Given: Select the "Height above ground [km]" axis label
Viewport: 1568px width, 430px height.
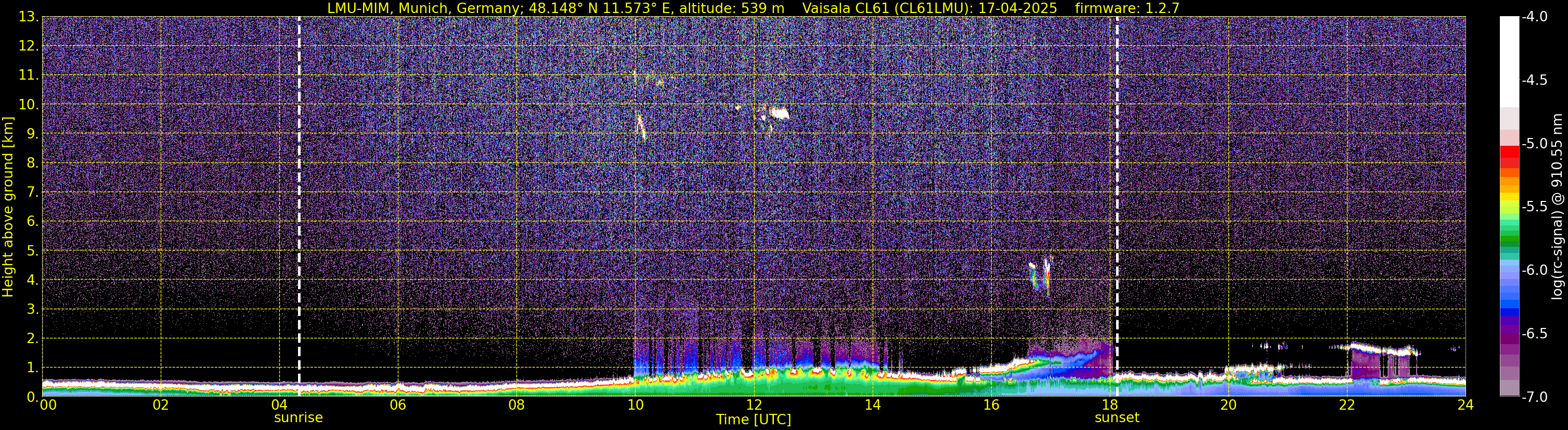Looking at the screenshot, I should (x=8, y=207).
